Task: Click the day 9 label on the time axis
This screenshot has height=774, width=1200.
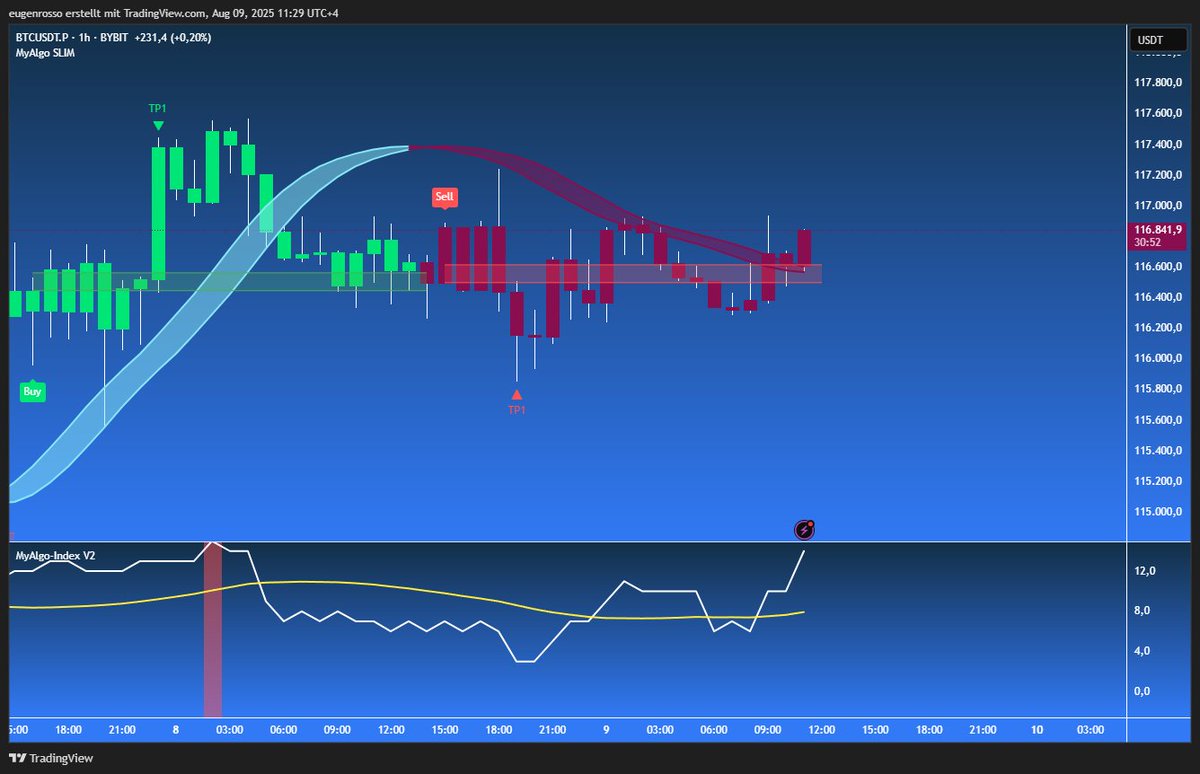Action: pyautogui.click(x=606, y=730)
